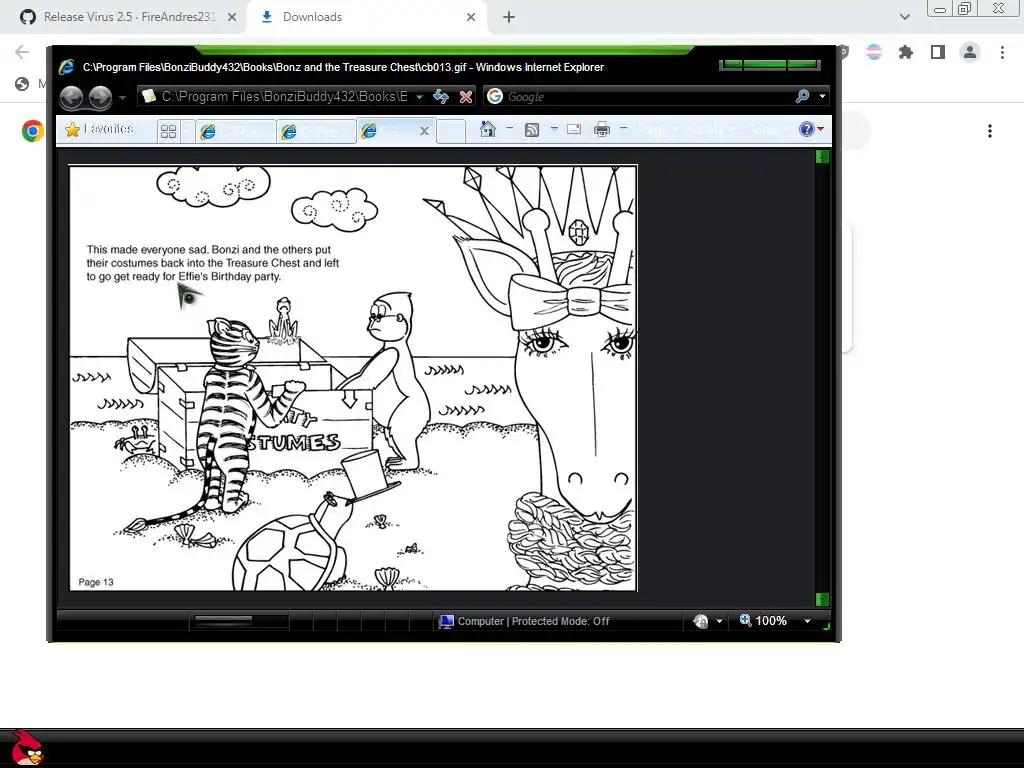Expand the feeds dropdown arrow
Image resolution: width=1024 pixels, height=768 pixels.
[554, 129]
